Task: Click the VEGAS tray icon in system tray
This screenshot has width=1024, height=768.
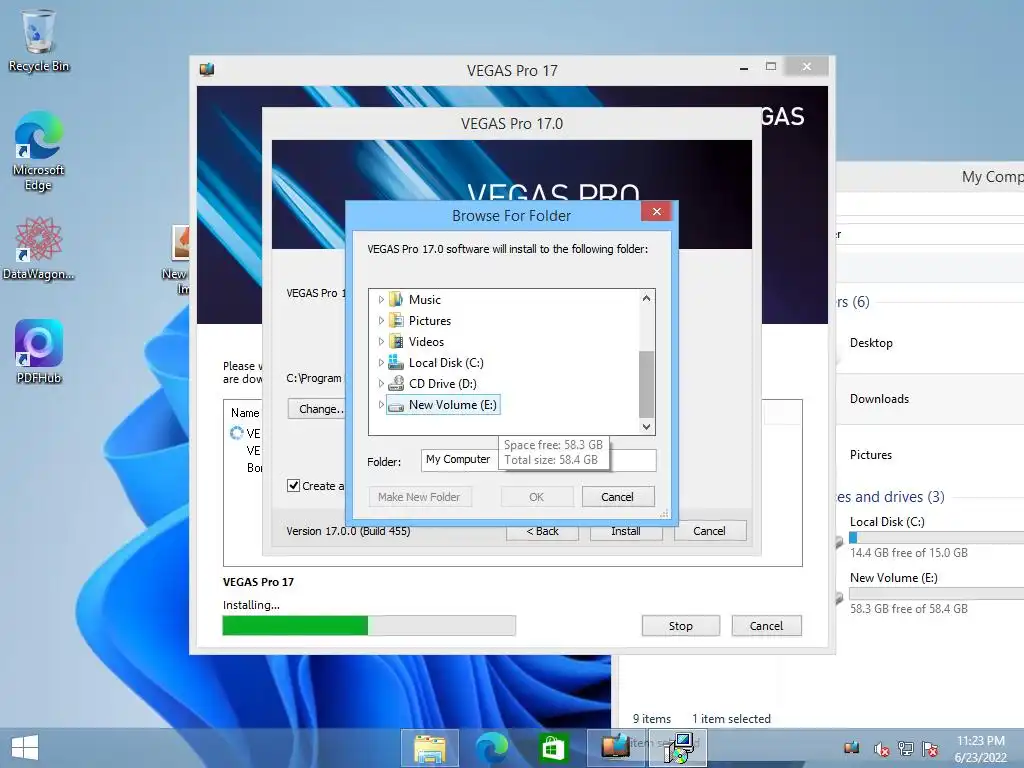Action: click(x=852, y=748)
